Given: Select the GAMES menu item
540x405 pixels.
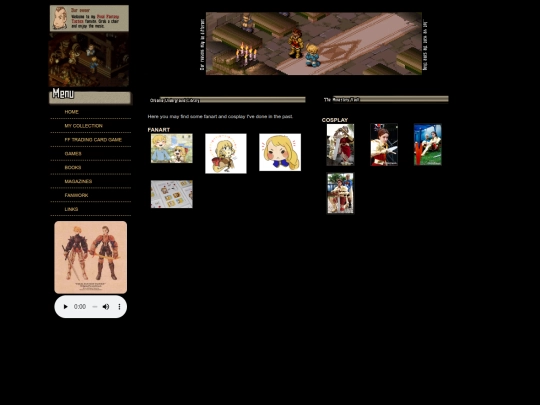Looking at the screenshot, I should 73,154.
